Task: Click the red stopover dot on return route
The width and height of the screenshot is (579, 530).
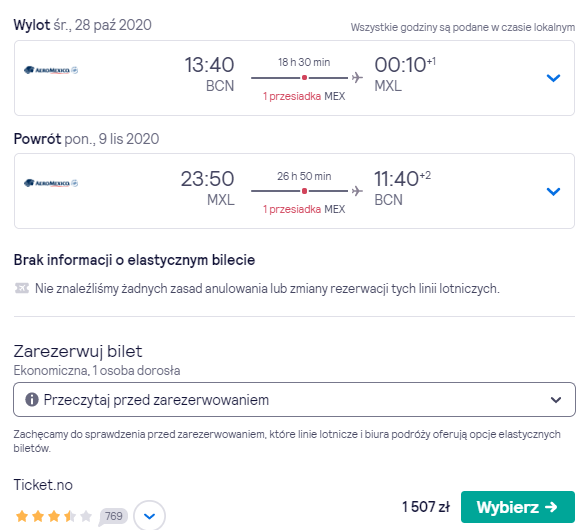Action: pyautogui.click(x=304, y=191)
